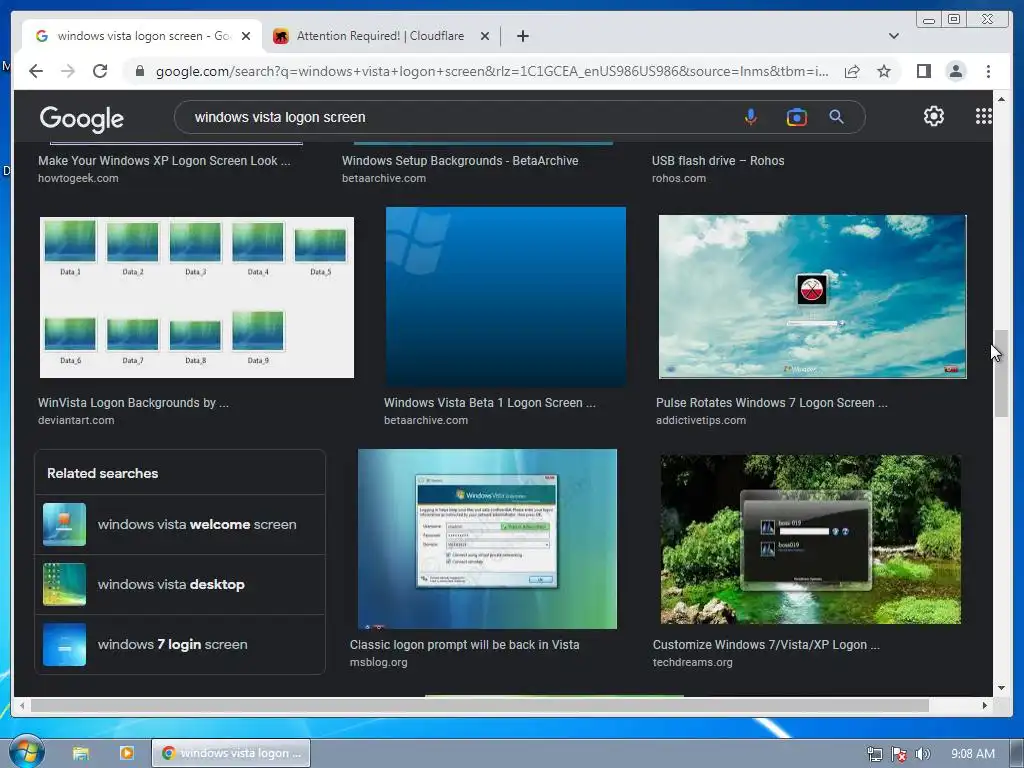Go back using the browser back arrow
The image size is (1024, 768).
pyautogui.click(x=36, y=71)
